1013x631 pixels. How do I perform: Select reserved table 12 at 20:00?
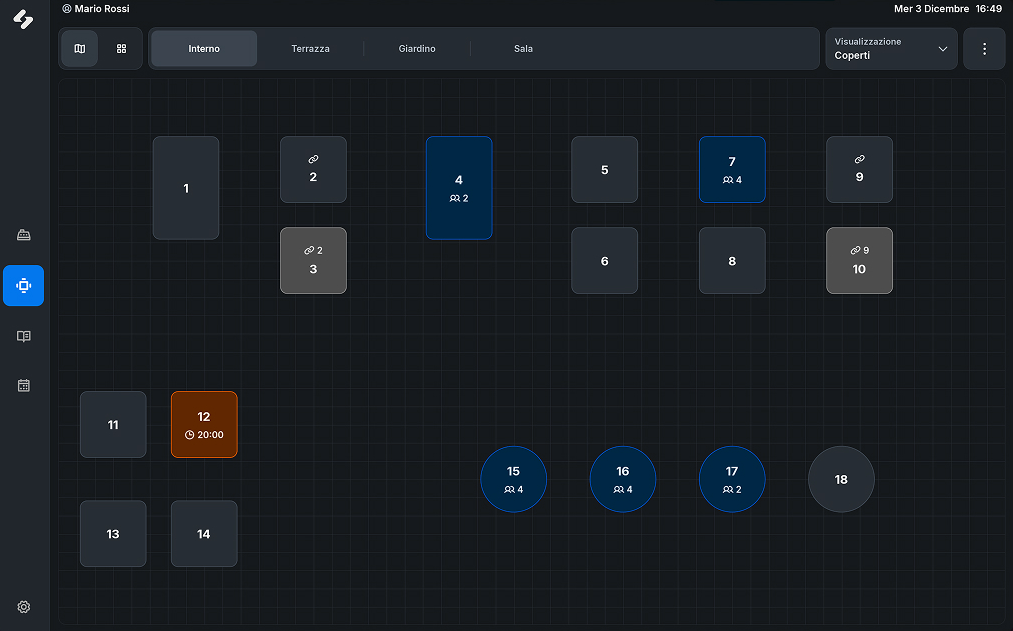204,424
